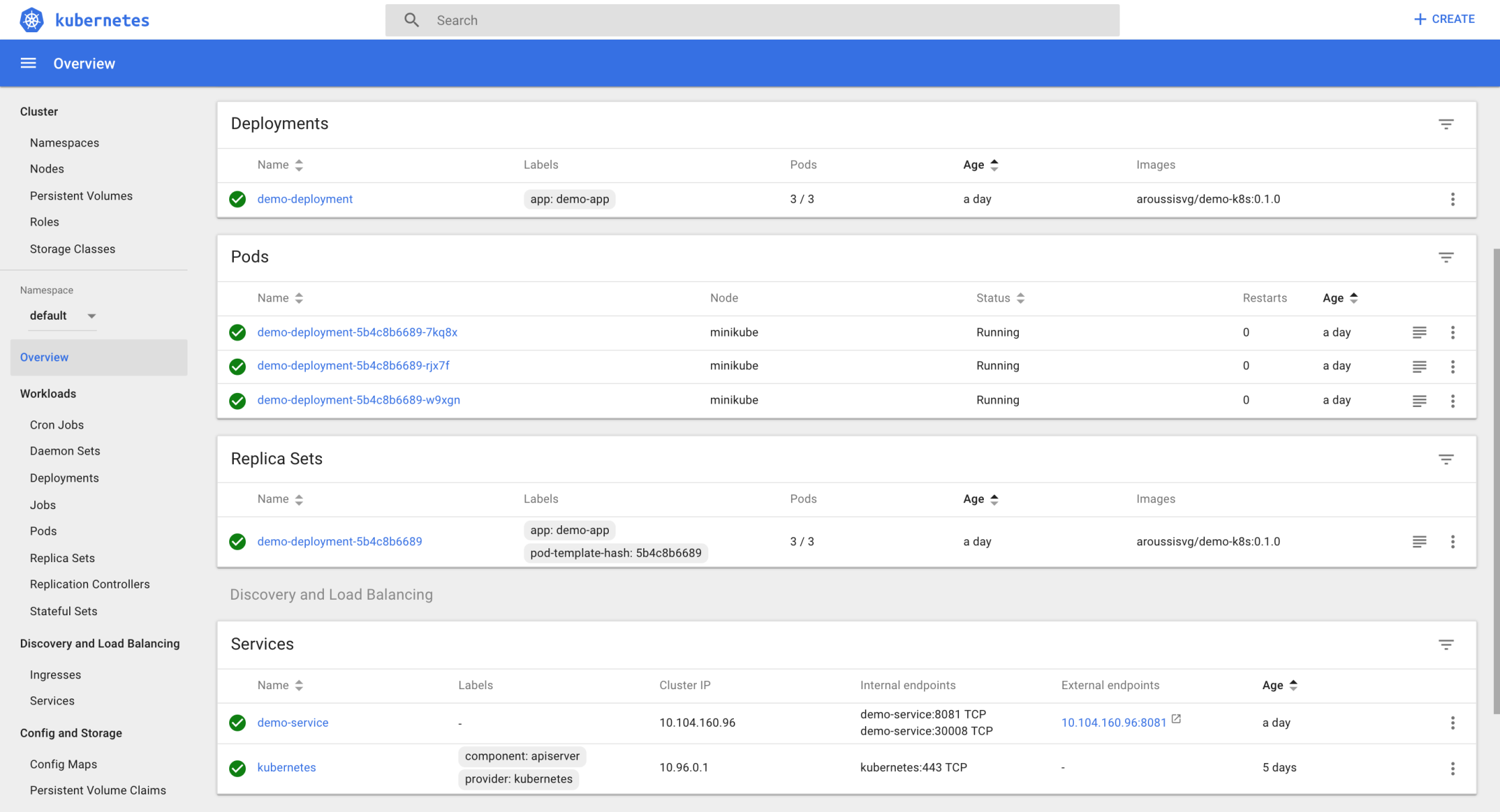Open the filter icon on Services card

1446,644
